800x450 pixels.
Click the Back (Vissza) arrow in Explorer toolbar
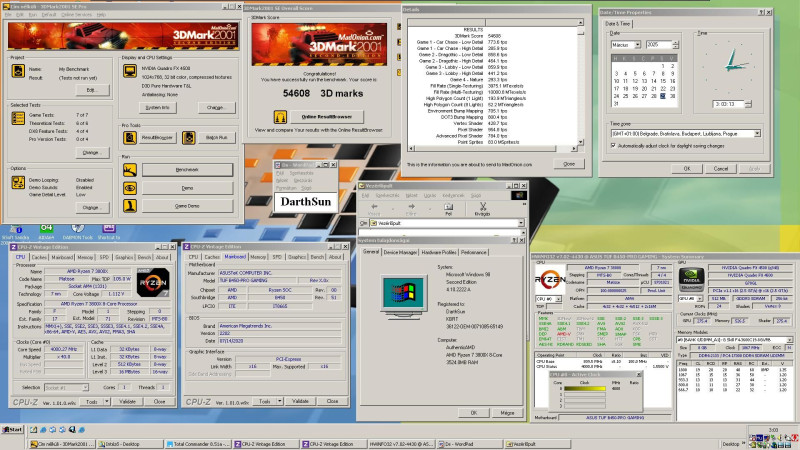374,209
